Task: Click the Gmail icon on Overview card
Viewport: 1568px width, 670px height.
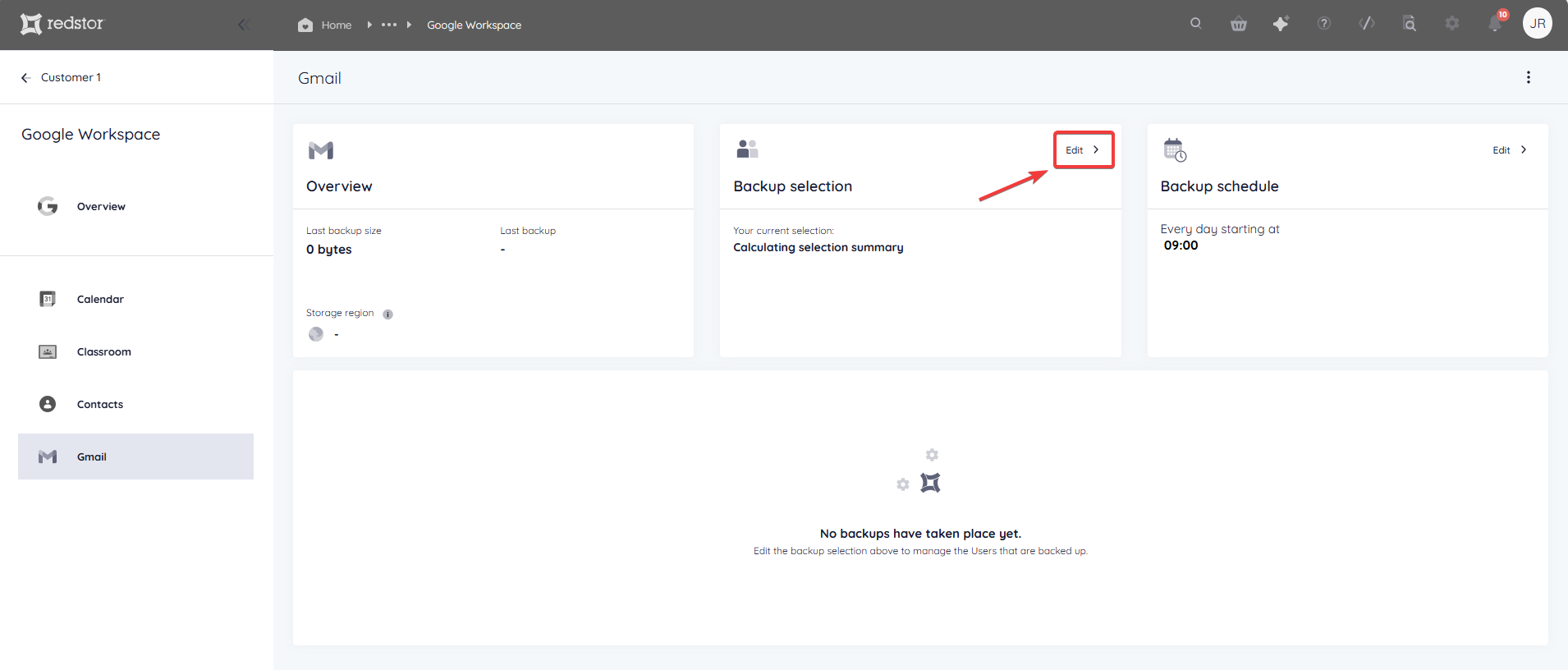Action: tap(321, 150)
